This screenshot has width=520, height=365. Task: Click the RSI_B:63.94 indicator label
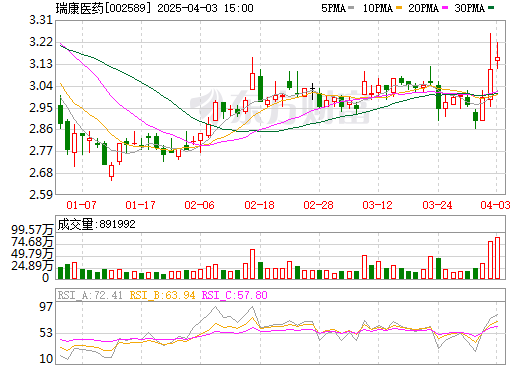click(x=162, y=295)
